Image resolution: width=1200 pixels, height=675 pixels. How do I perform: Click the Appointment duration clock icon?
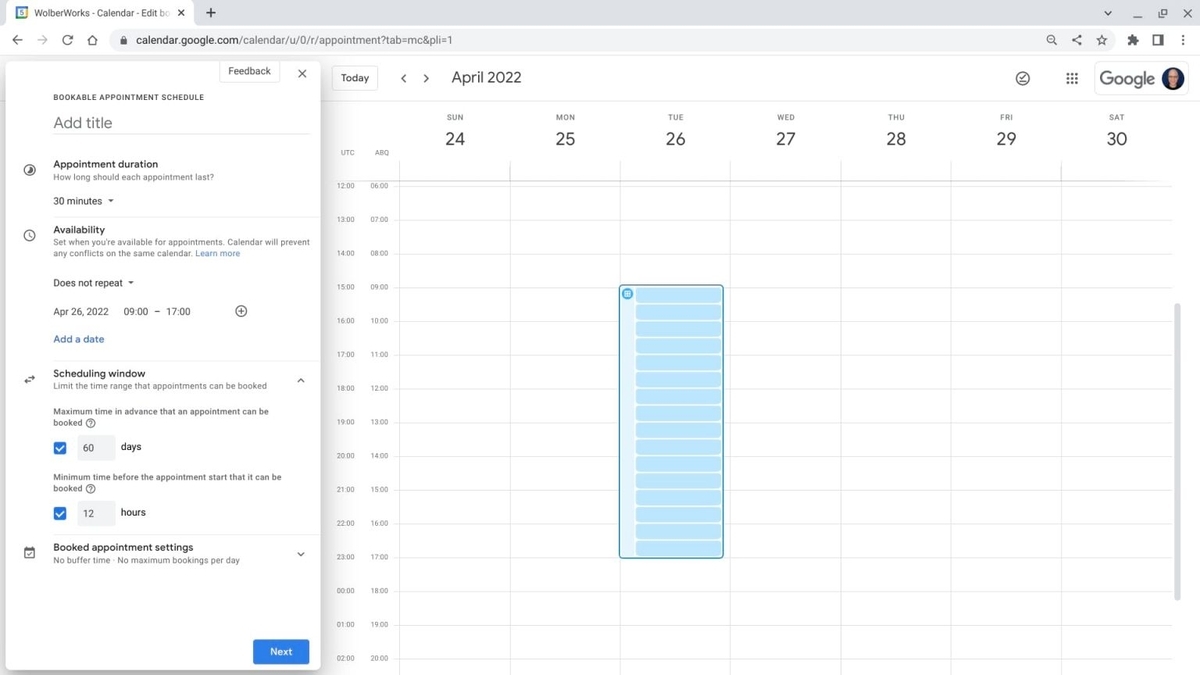29,170
